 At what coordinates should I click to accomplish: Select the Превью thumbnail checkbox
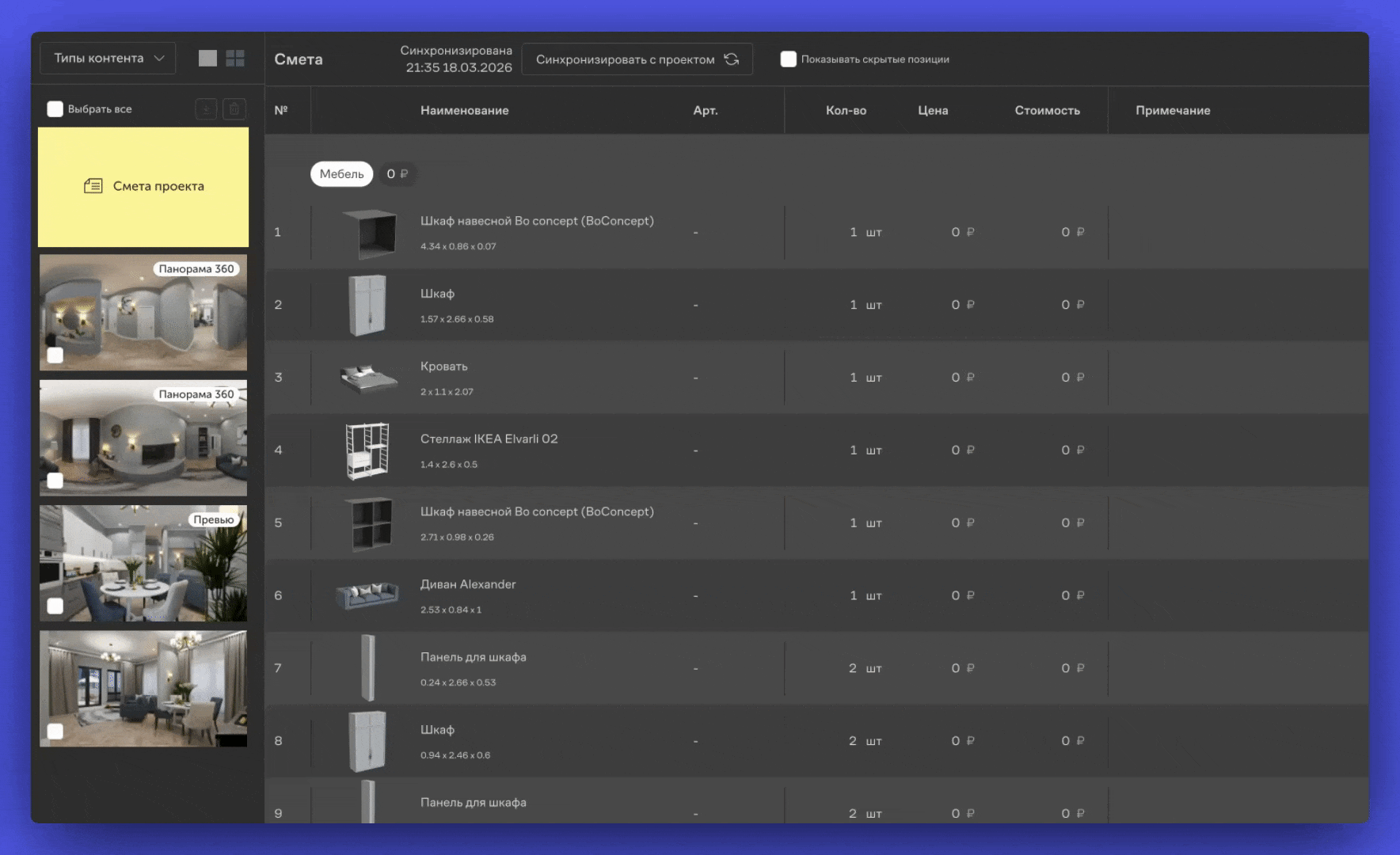55,606
